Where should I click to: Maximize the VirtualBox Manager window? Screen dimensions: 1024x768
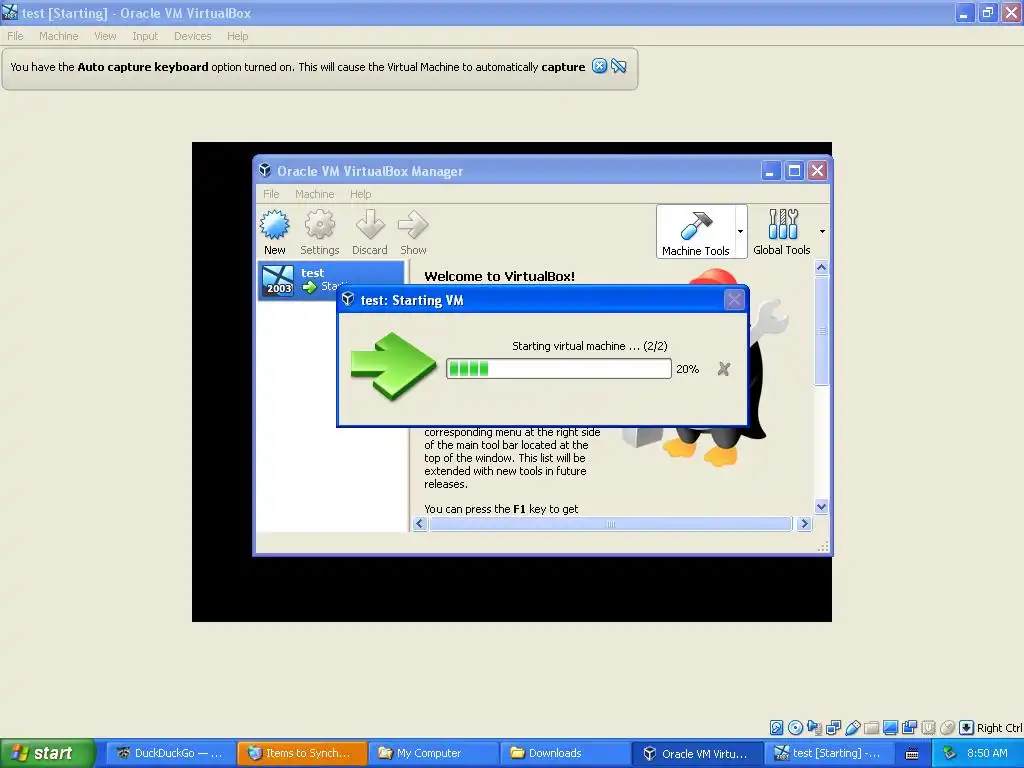click(x=794, y=171)
